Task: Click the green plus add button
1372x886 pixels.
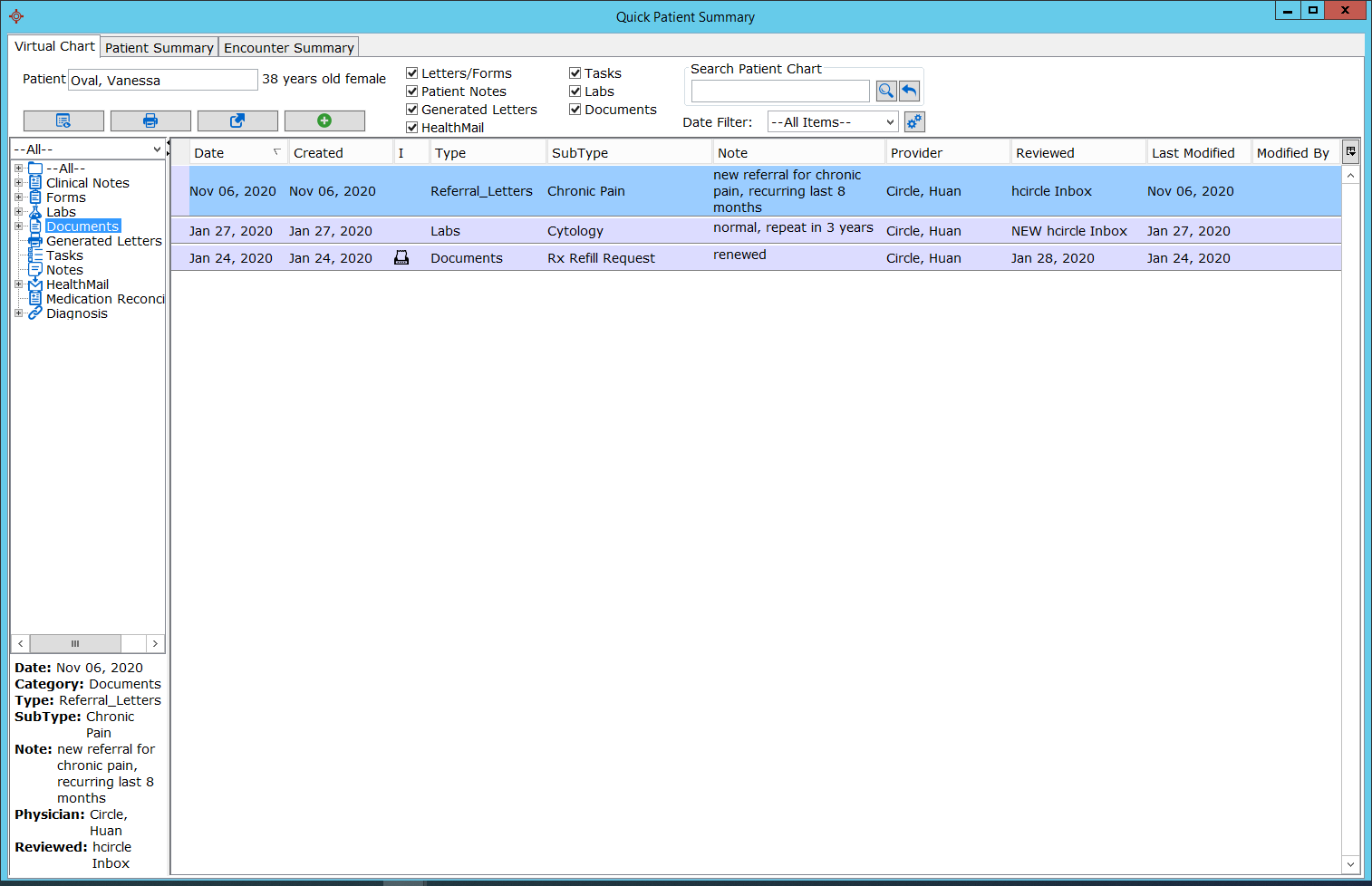Action: tap(324, 120)
